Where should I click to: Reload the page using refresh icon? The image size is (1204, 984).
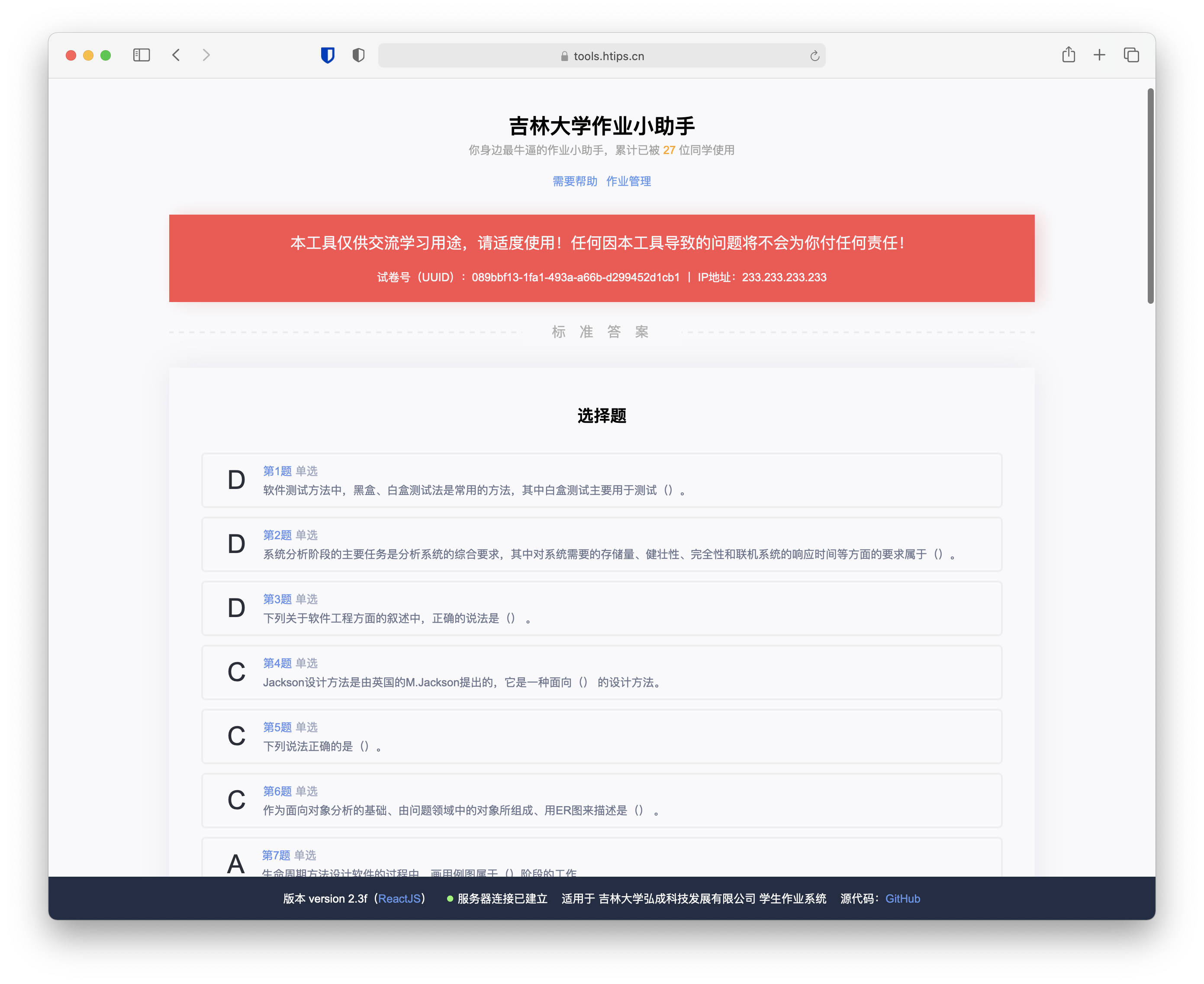coord(814,55)
